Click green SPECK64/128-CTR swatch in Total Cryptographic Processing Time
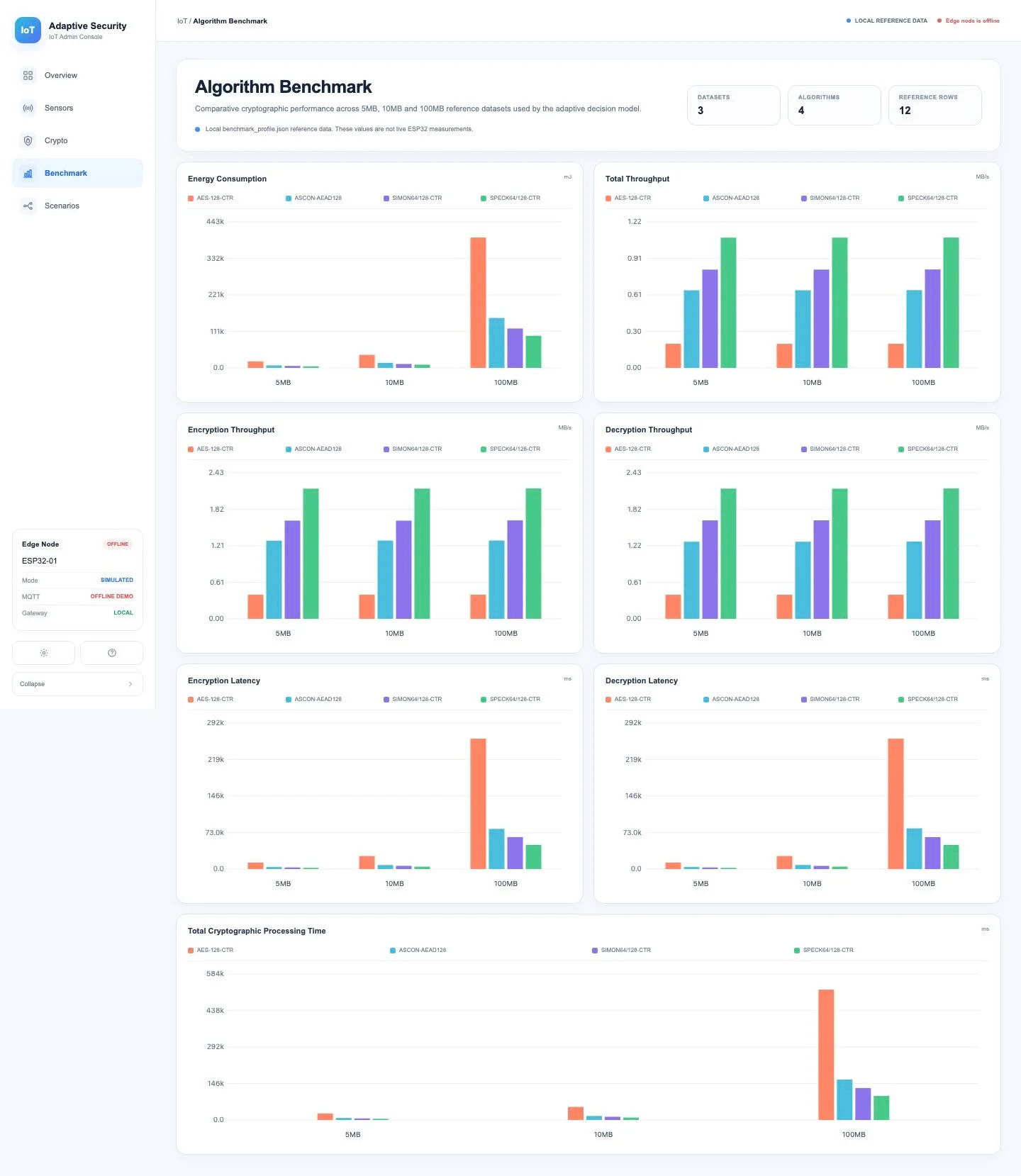The width and height of the screenshot is (1021, 1176). point(797,951)
